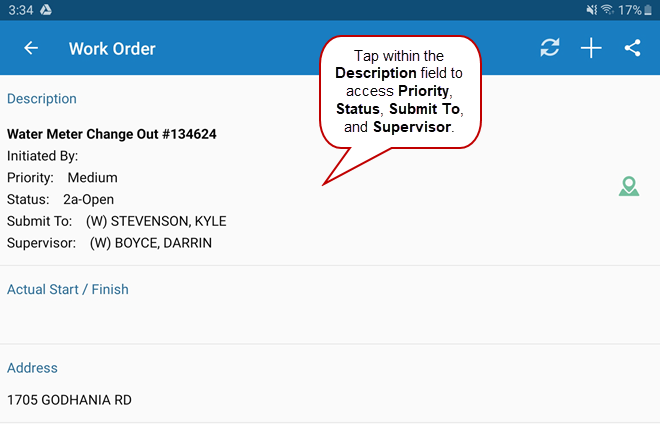
Task: Tap the 1705 GODHANIA RD address
Action: point(69,400)
